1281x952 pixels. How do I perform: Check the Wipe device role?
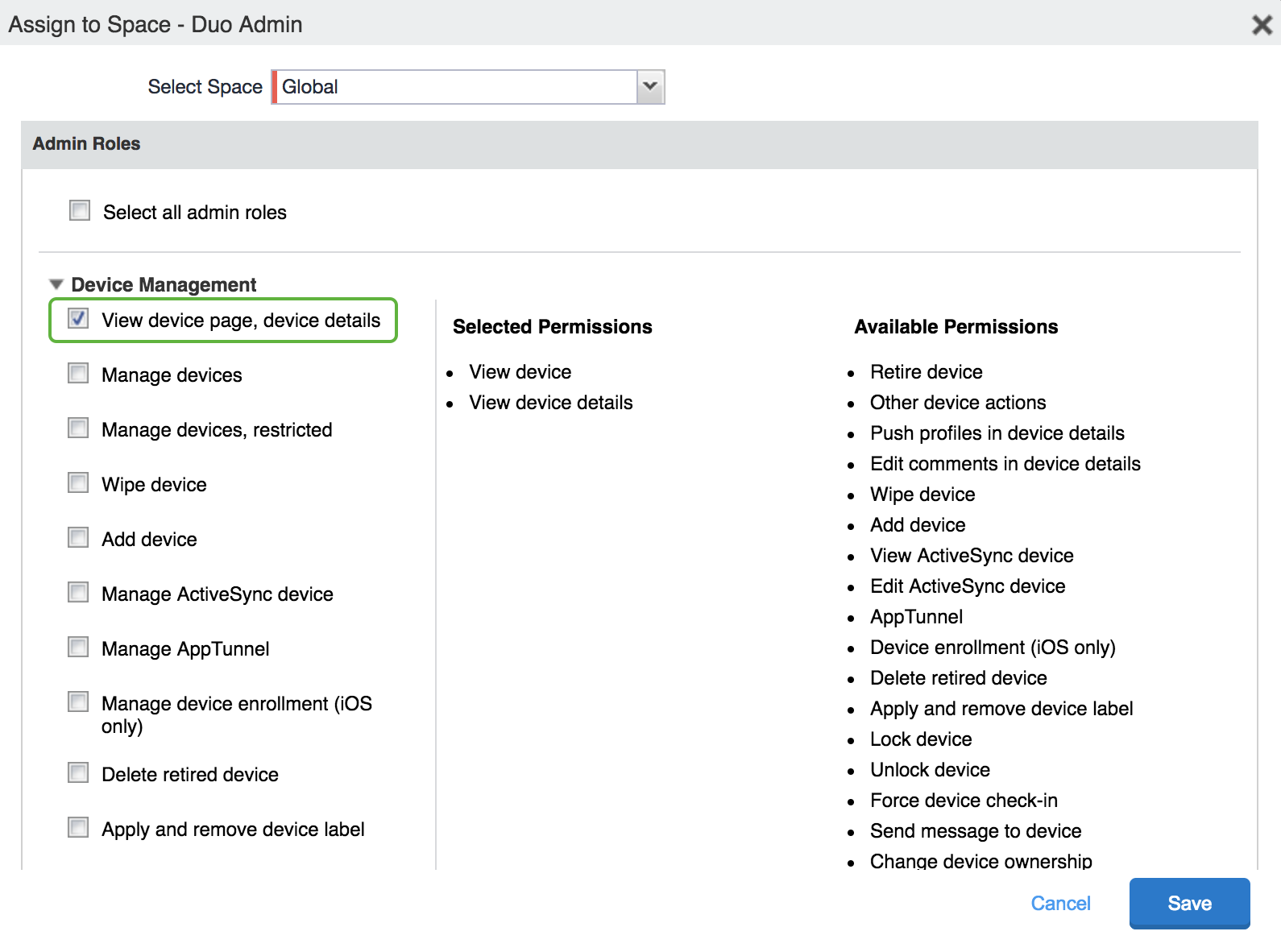pos(78,483)
